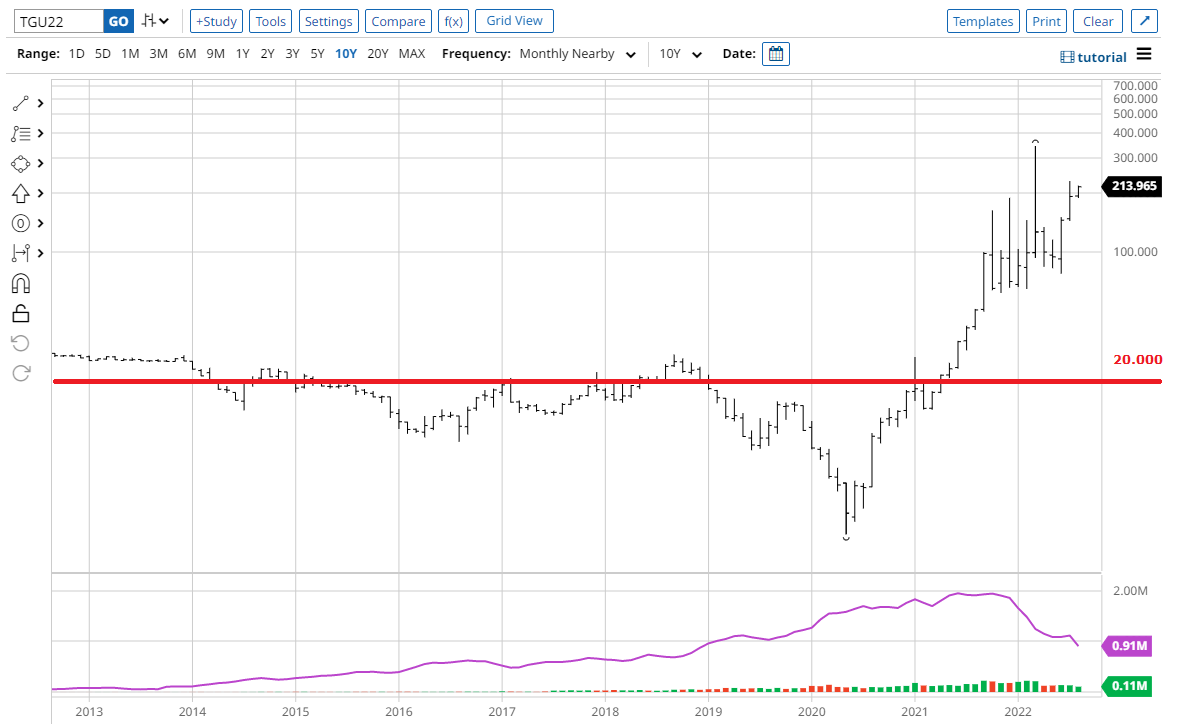Image resolution: width=1187 pixels, height=728 pixels.
Task: Click the undo arrow icon
Action: [21, 343]
